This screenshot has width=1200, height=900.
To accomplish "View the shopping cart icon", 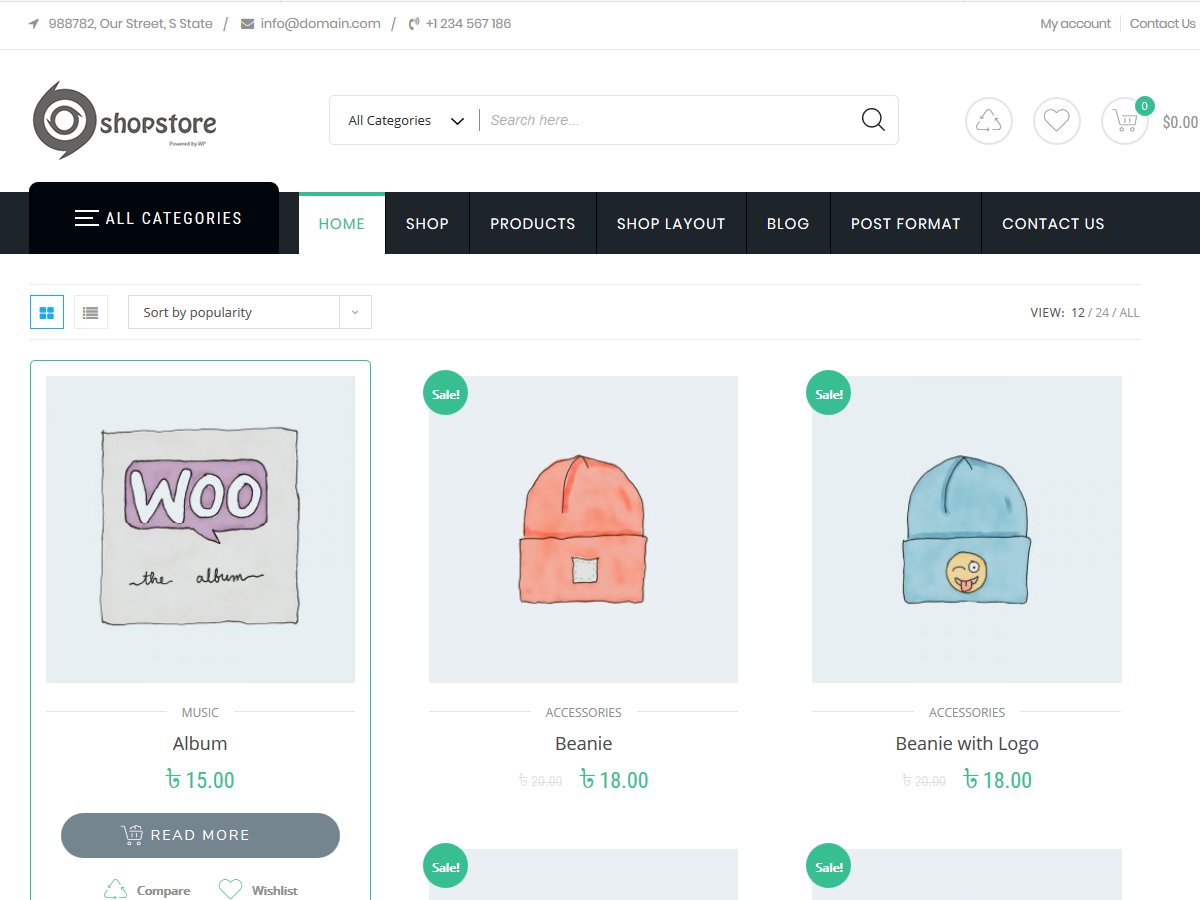I will point(1124,120).
